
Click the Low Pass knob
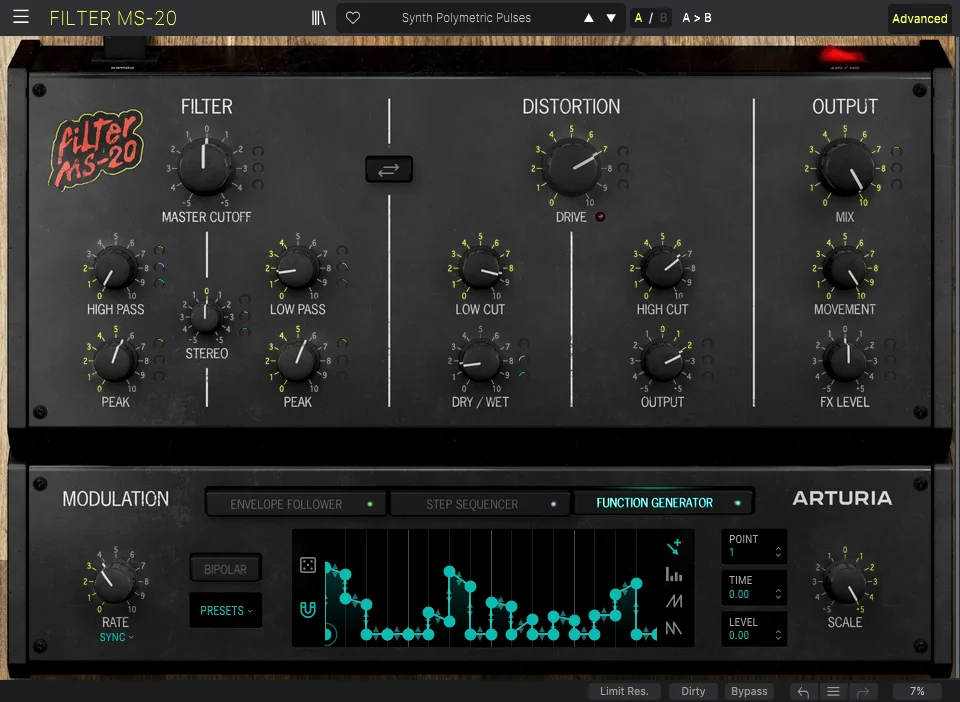[298, 268]
